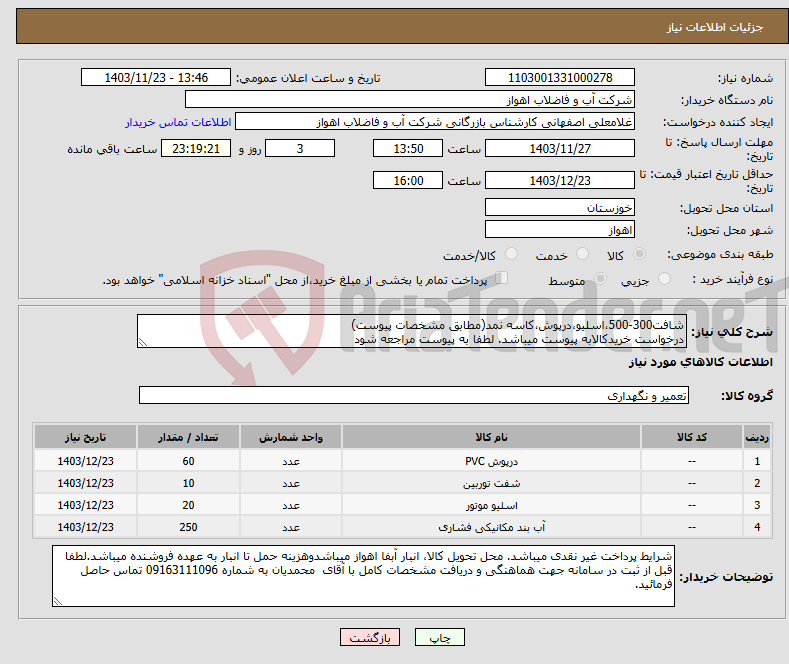Select the کالا radio button
789x664 pixels.
point(639,254)
